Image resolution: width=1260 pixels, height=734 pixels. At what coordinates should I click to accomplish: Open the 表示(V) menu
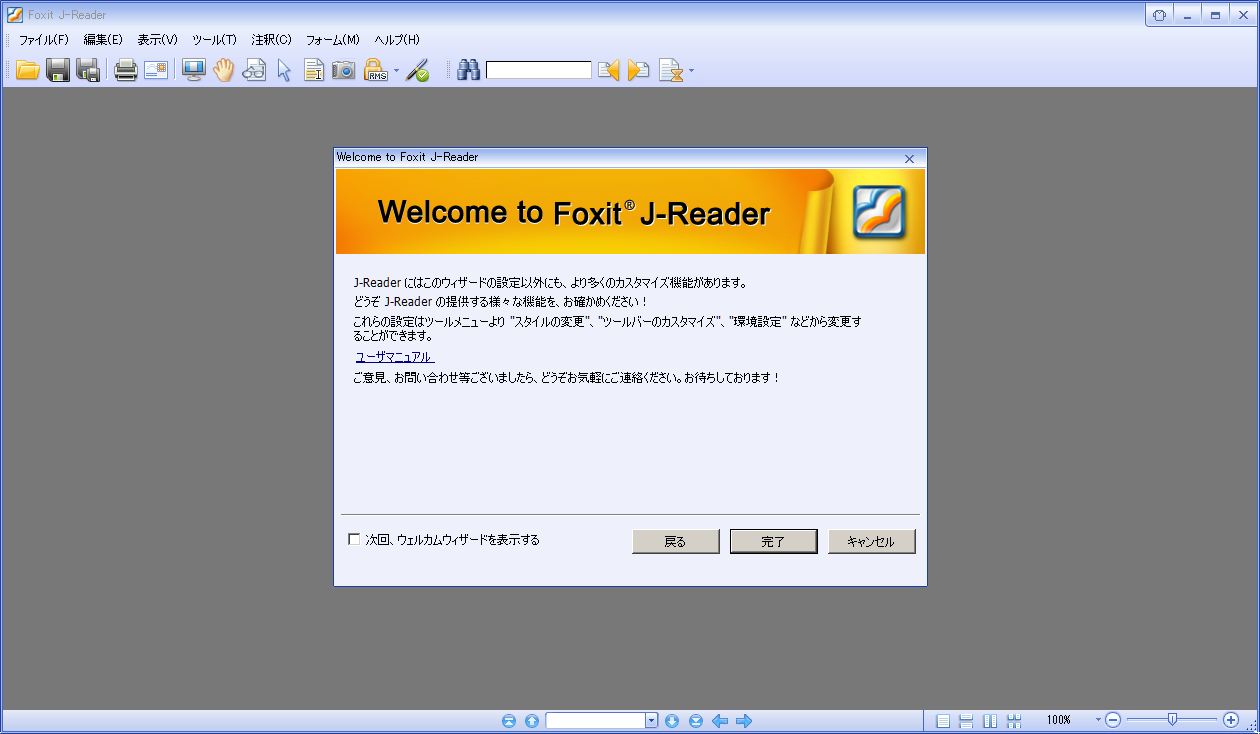tap(157, 40)
